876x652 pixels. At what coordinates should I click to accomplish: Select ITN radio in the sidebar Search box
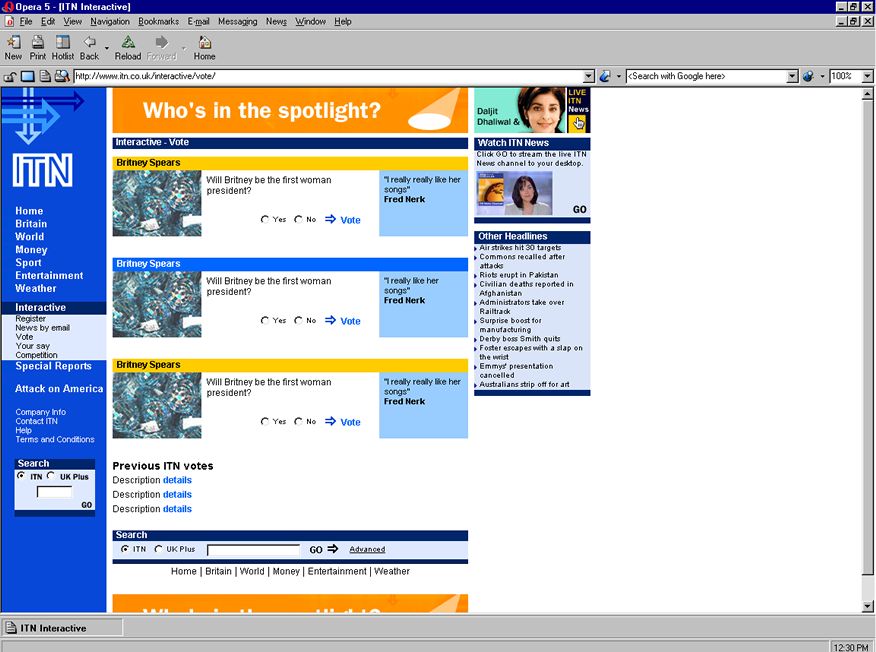click(21, 475)
